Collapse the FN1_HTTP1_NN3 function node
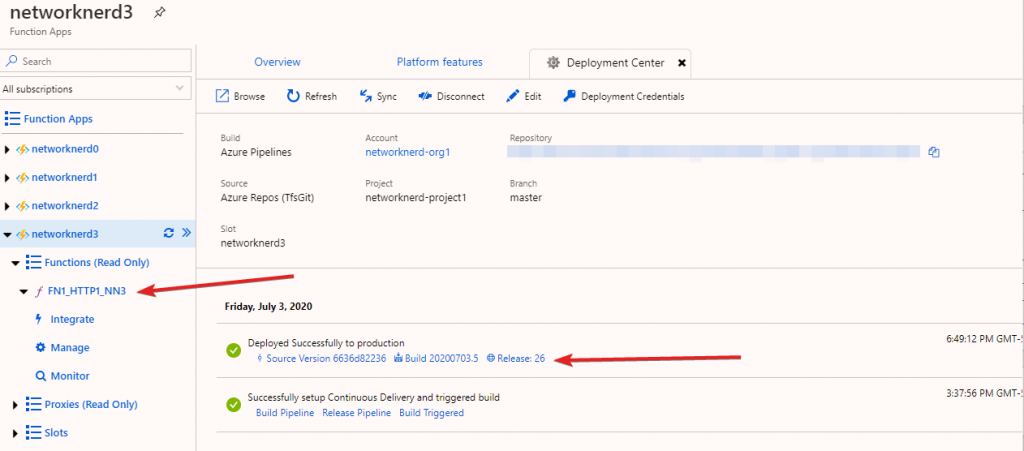This screenshot has width=1024, height=451. pos(24,292)
